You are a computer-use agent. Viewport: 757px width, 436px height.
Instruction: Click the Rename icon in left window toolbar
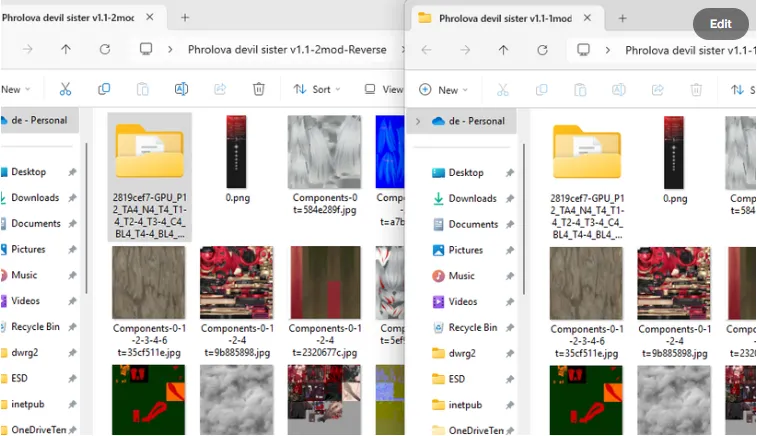[181, 89]
